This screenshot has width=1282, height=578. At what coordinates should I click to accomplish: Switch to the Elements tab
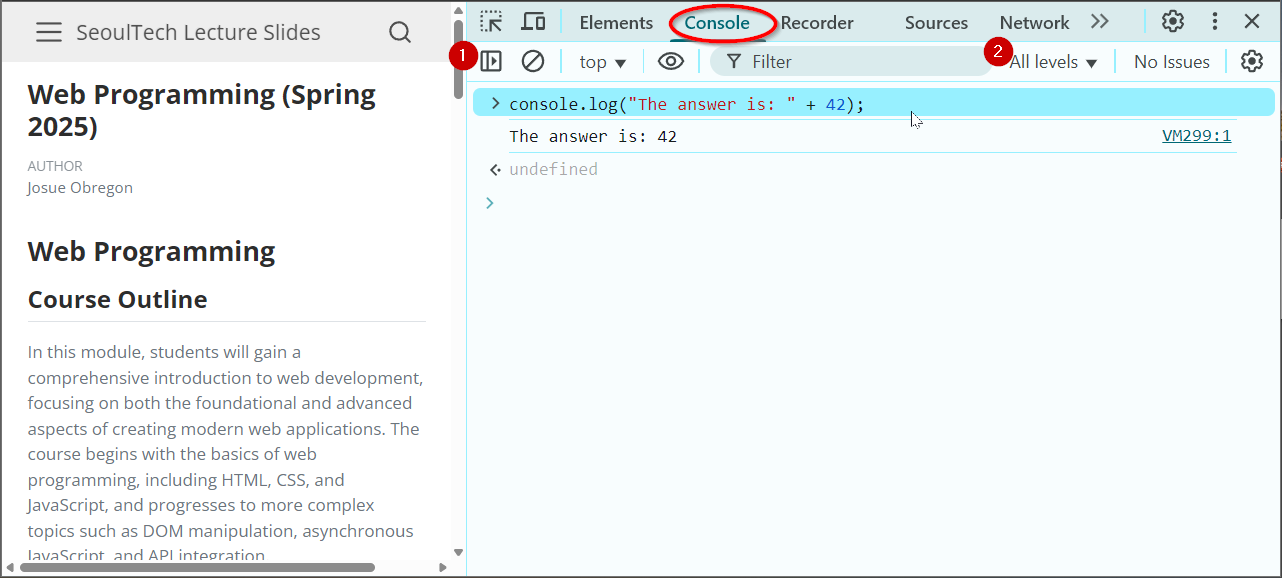coord(616,22)
